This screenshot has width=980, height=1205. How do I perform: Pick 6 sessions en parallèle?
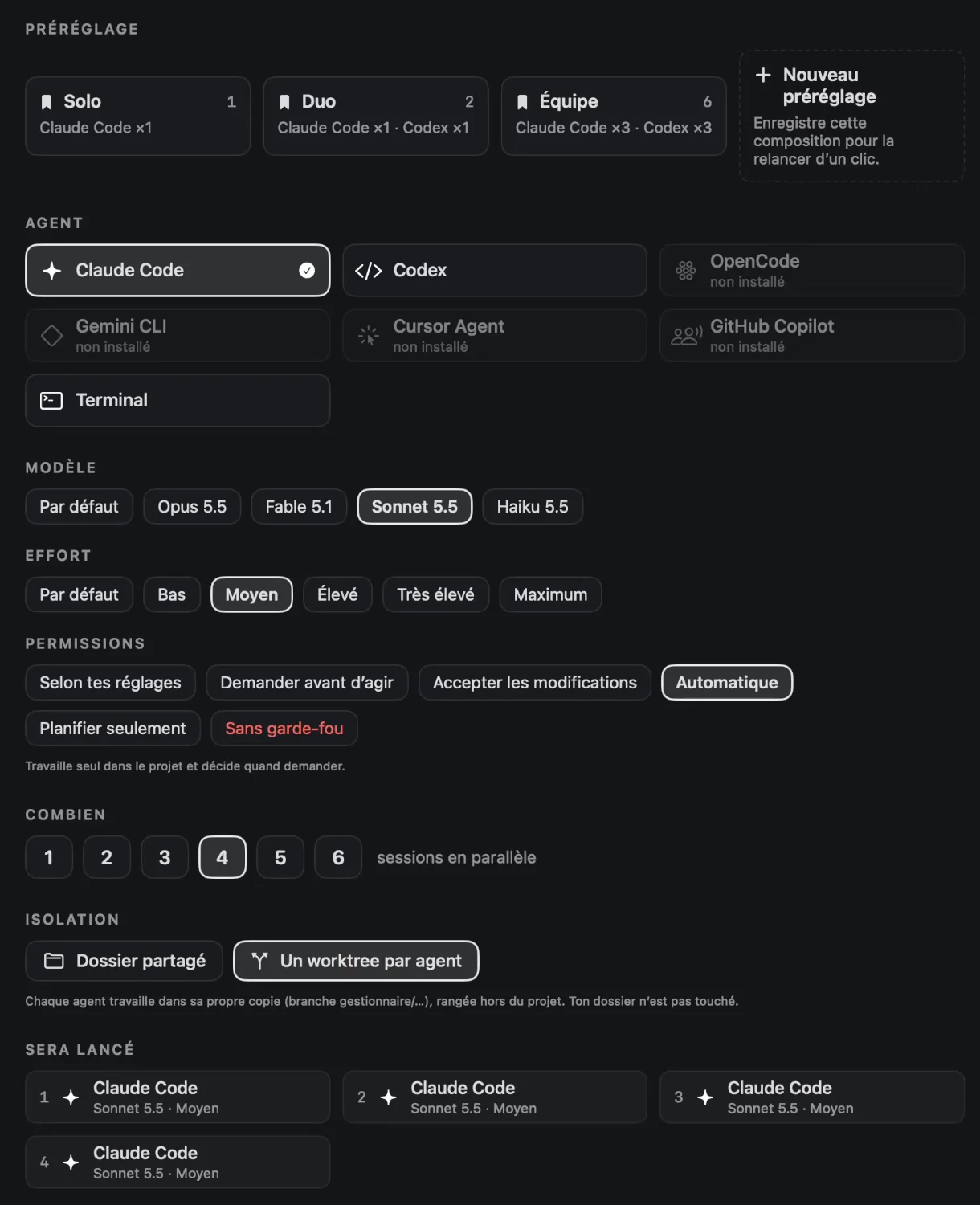click(x=338, y=857)
